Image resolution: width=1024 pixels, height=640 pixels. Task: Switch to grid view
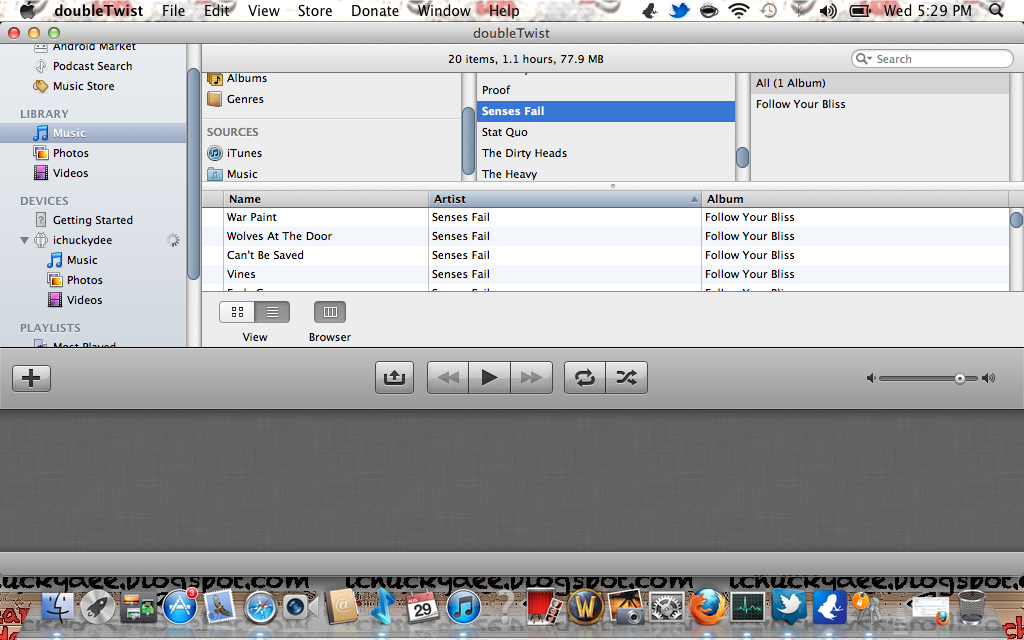point(237,312)
